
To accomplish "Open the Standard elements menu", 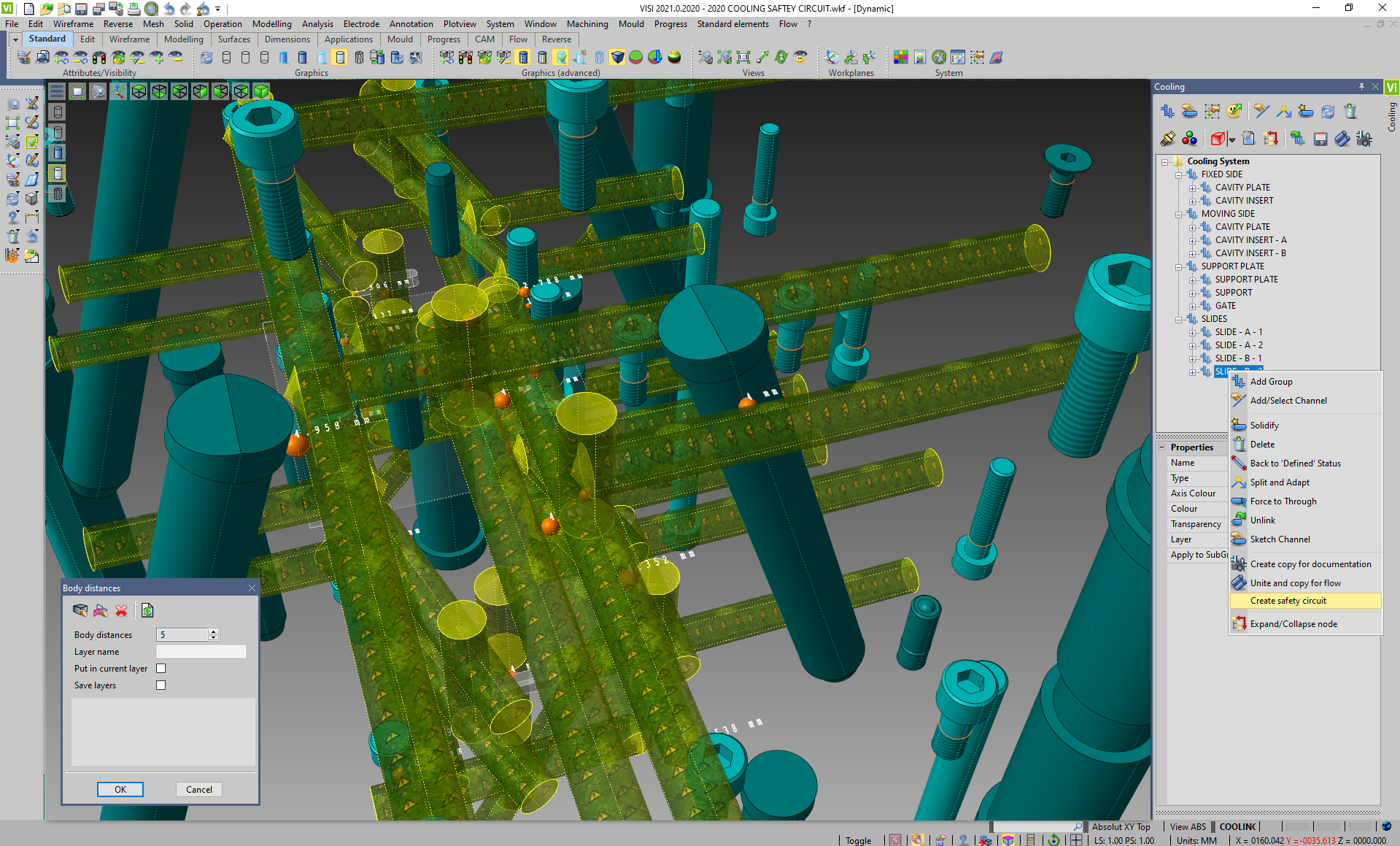I will pos(732,24).
